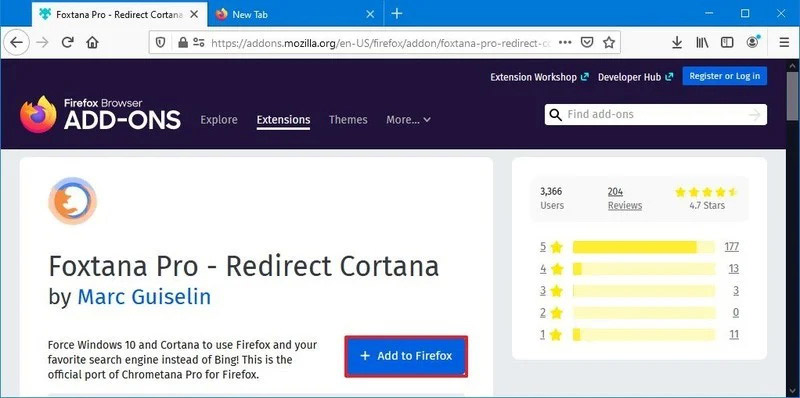This screenshot has width=800, height=398.
Task: Open the Extensions section
Action: click(x=283, y=120)
